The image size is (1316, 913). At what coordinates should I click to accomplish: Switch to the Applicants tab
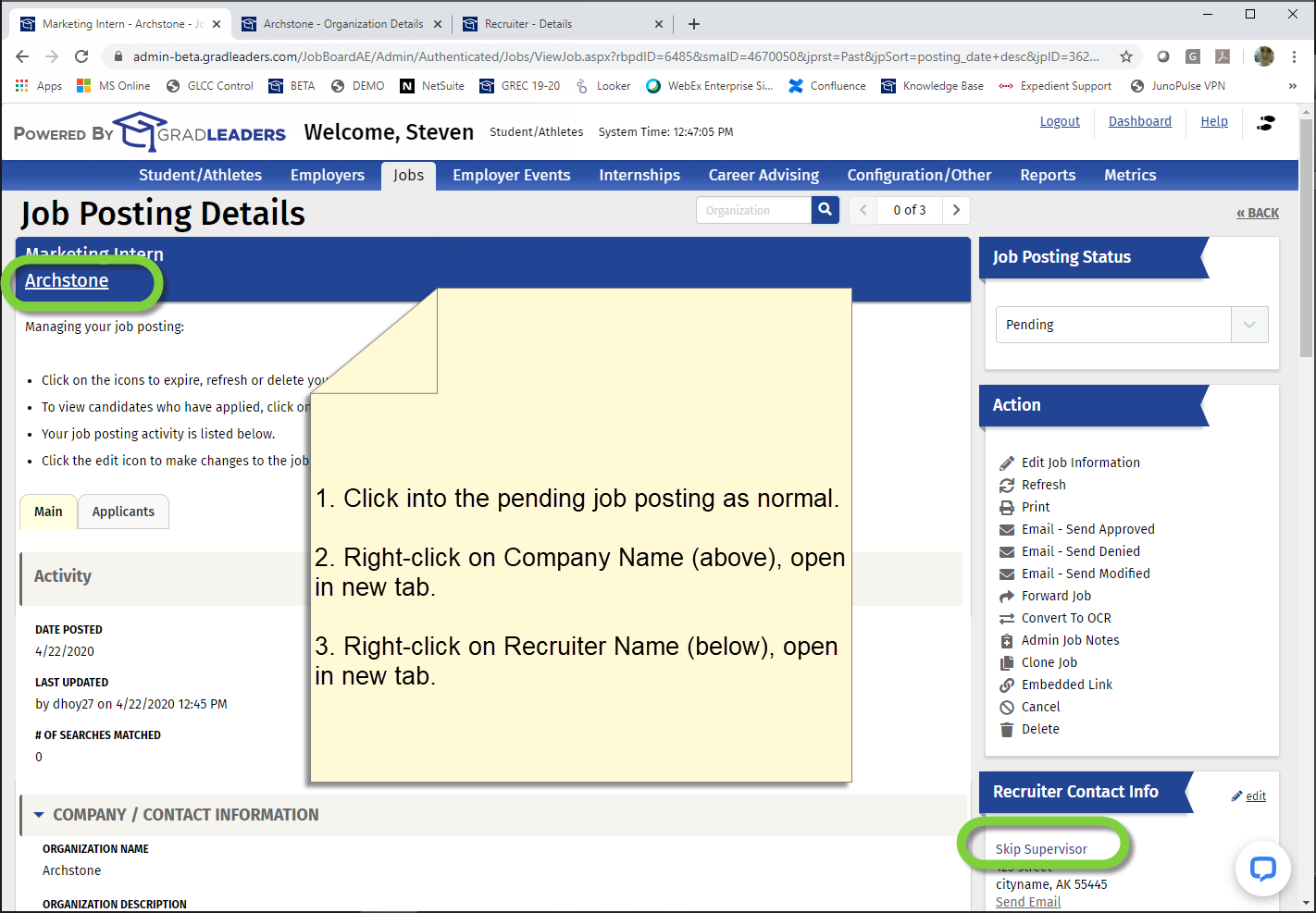pos(123,512)
